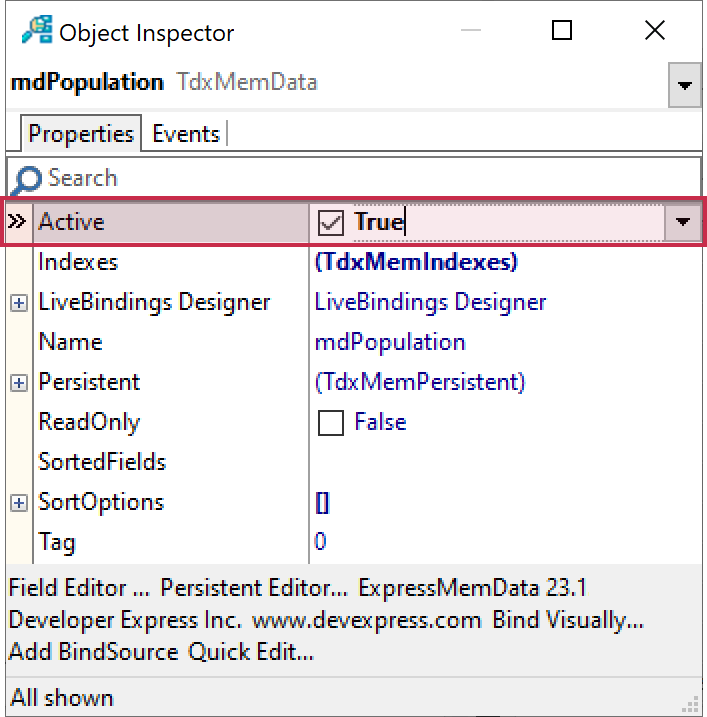Viewport: 707px width, 717px height.
Task: Click the row indicator arrows beside Active
Action: pos(18,222)
